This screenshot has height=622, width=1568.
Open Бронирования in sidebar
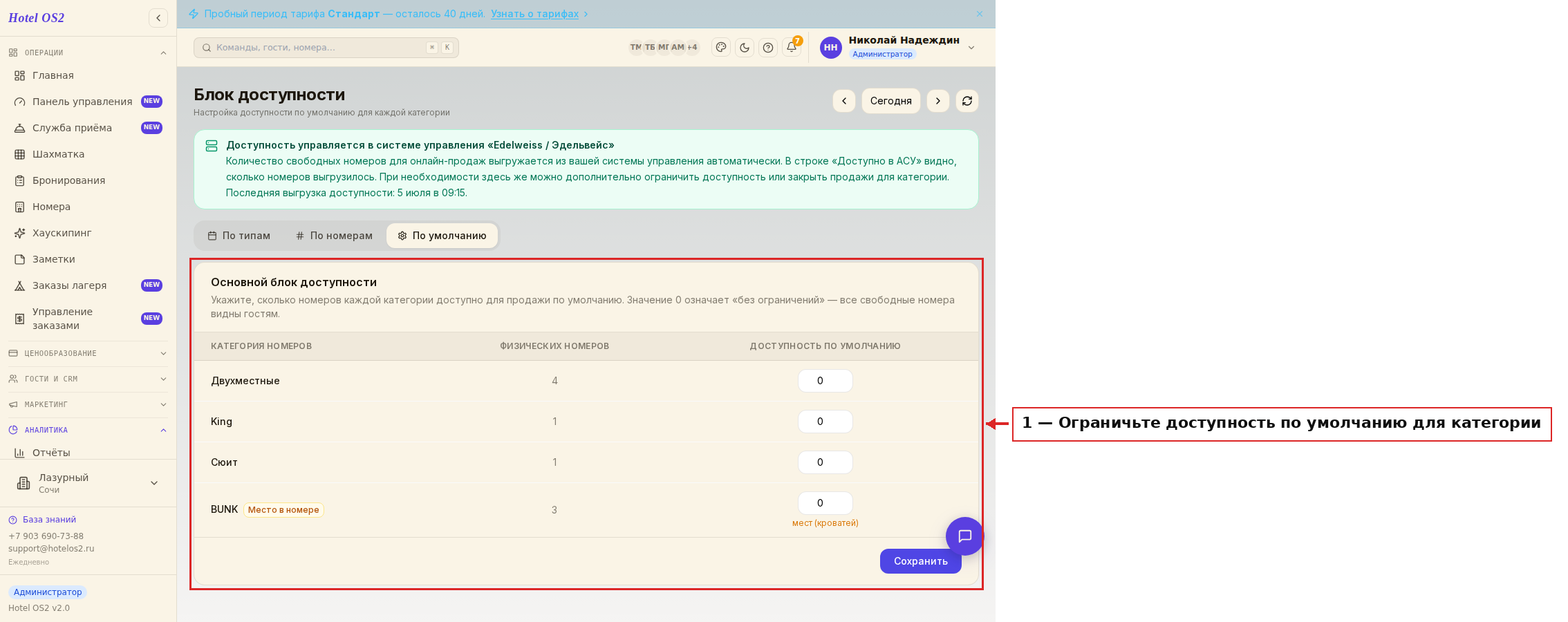pyautogui.click(x=88, y=180)
